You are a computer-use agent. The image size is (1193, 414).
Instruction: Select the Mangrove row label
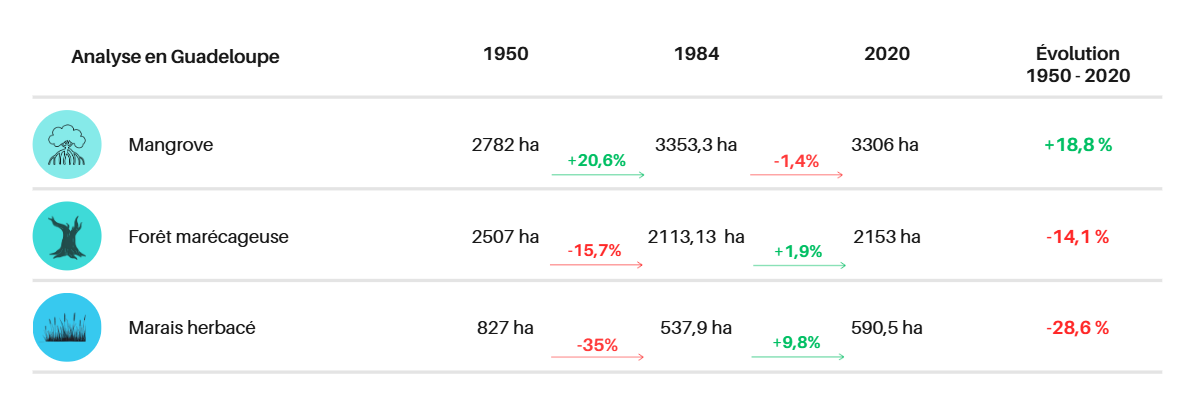tap(171, 145)
